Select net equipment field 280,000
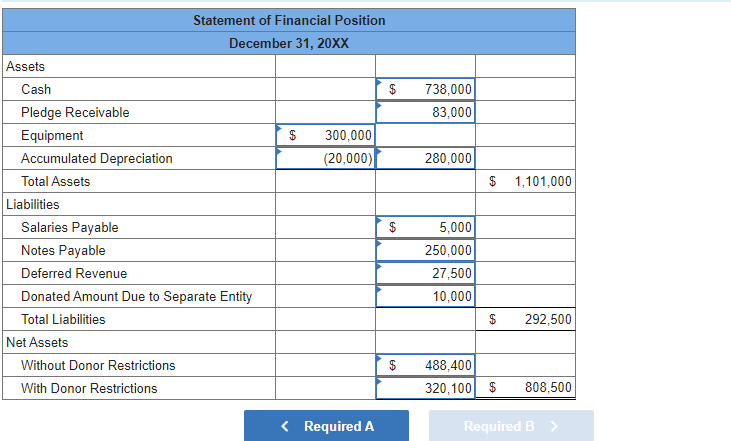 425,158
